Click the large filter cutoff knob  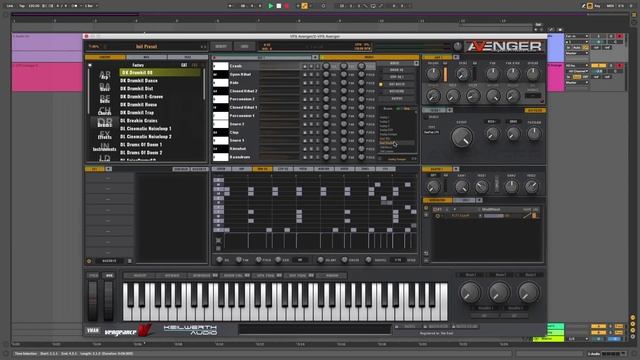click(462, 137)
